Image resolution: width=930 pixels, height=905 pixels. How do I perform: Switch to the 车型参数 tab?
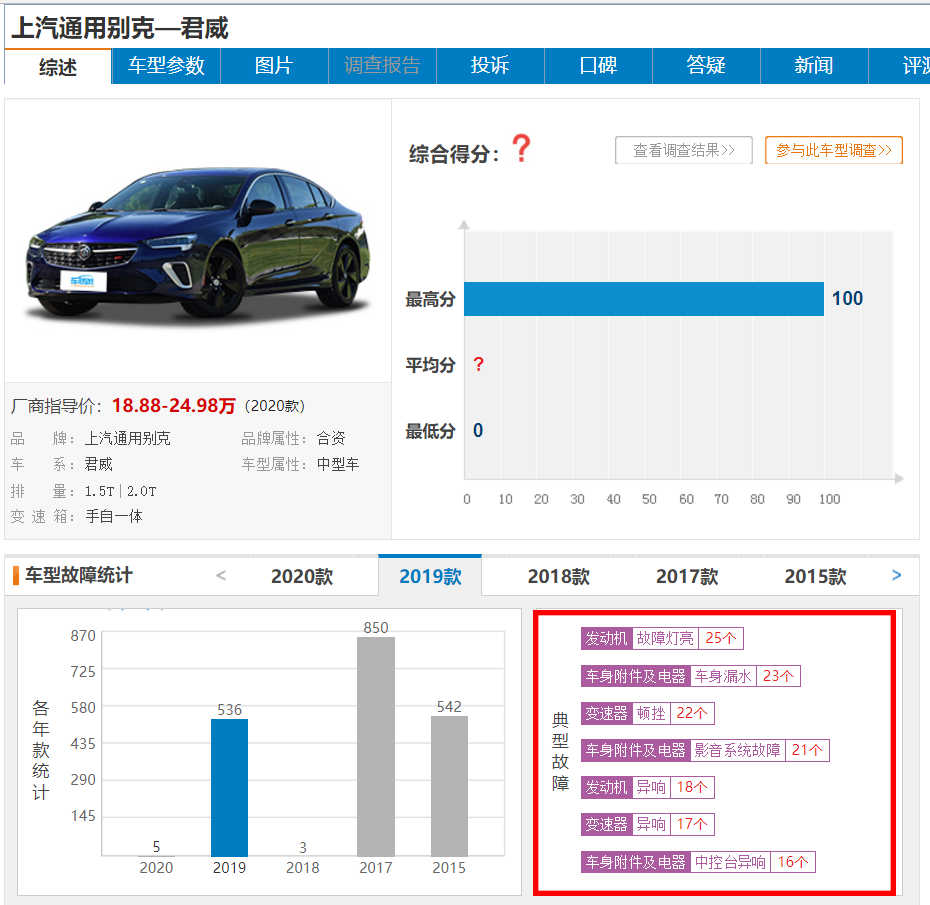166,66
